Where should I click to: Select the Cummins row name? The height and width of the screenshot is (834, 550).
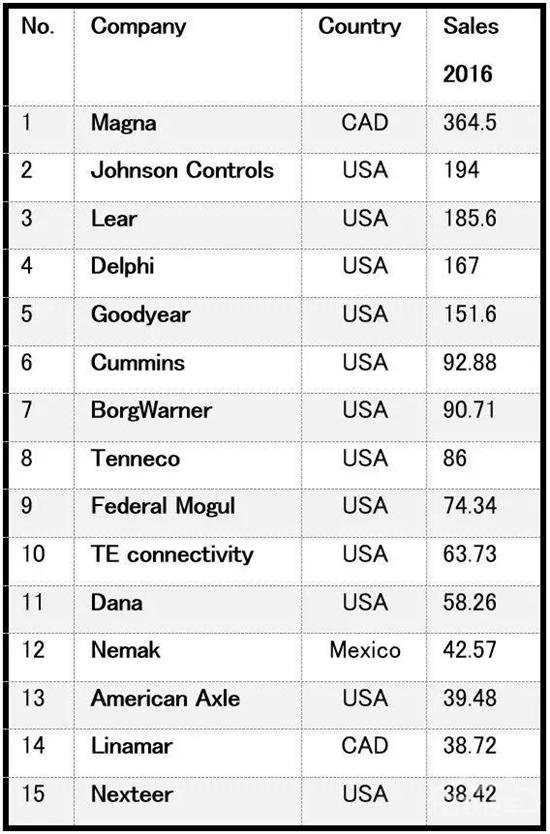(138, 363)
